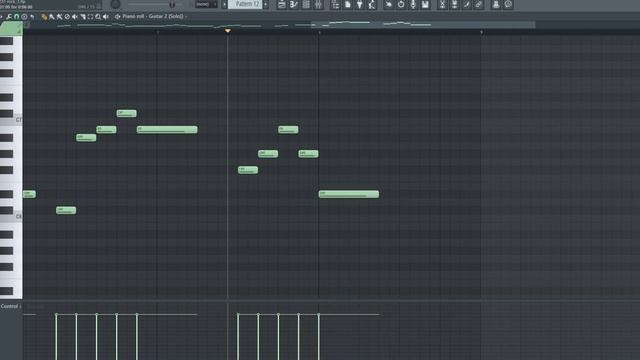Open the piano roll tools wrench menu
The image size is (640, 360).
click(9, 17)
